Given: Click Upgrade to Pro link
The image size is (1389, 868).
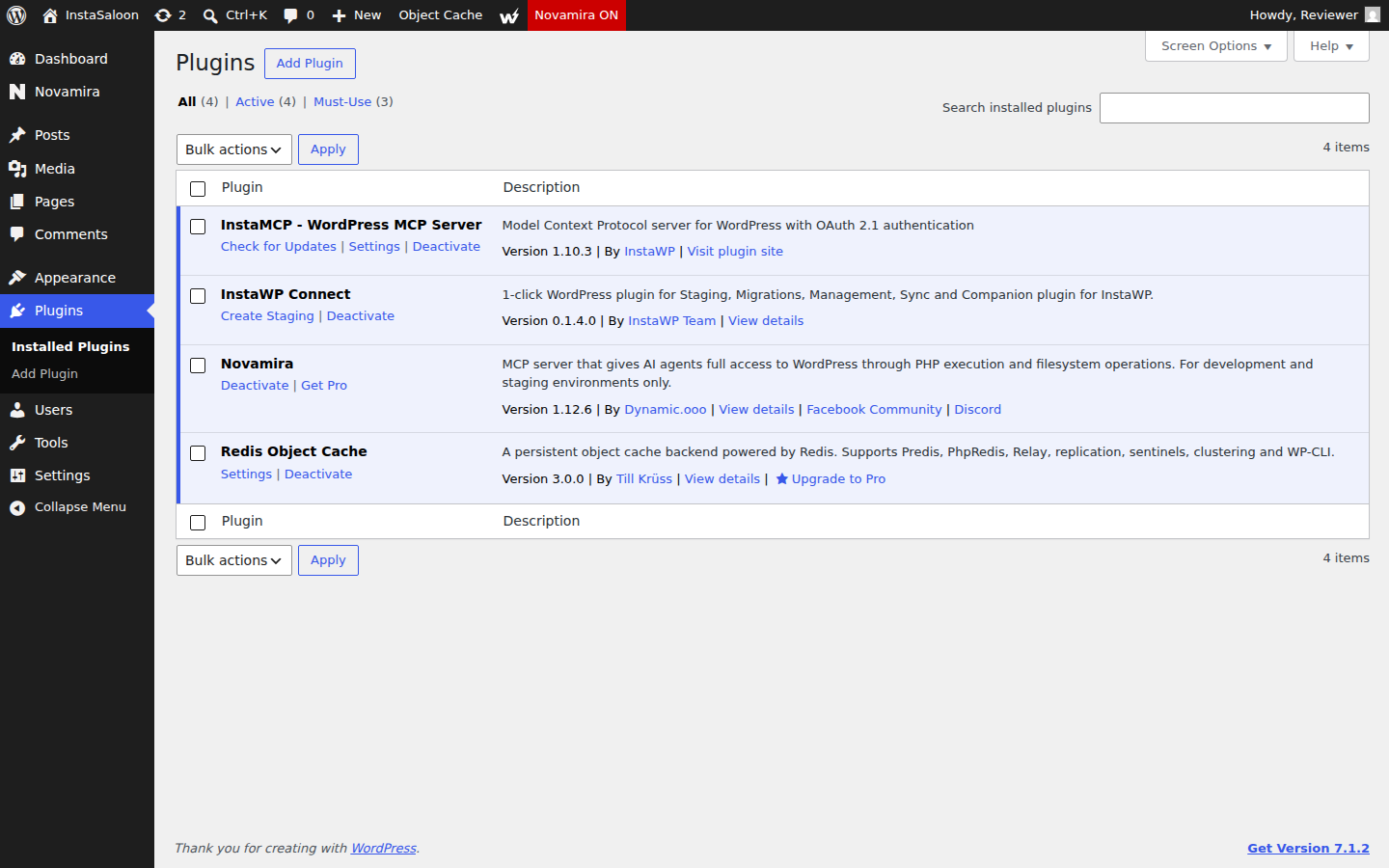Looking at the screenshot, I should (831, 478).
